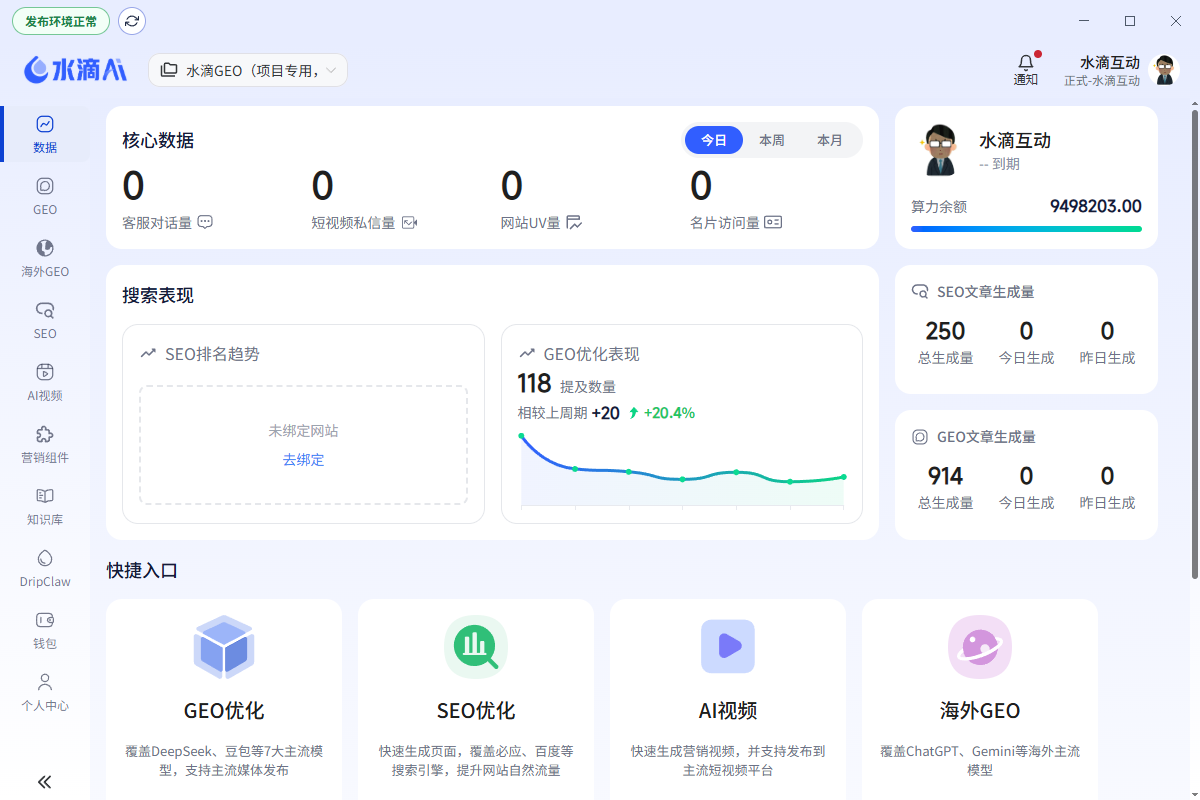Collapse the sidebar with double-chevron icon
The width and height of the screenshot is (1200, 800).
tap(45, 782)
